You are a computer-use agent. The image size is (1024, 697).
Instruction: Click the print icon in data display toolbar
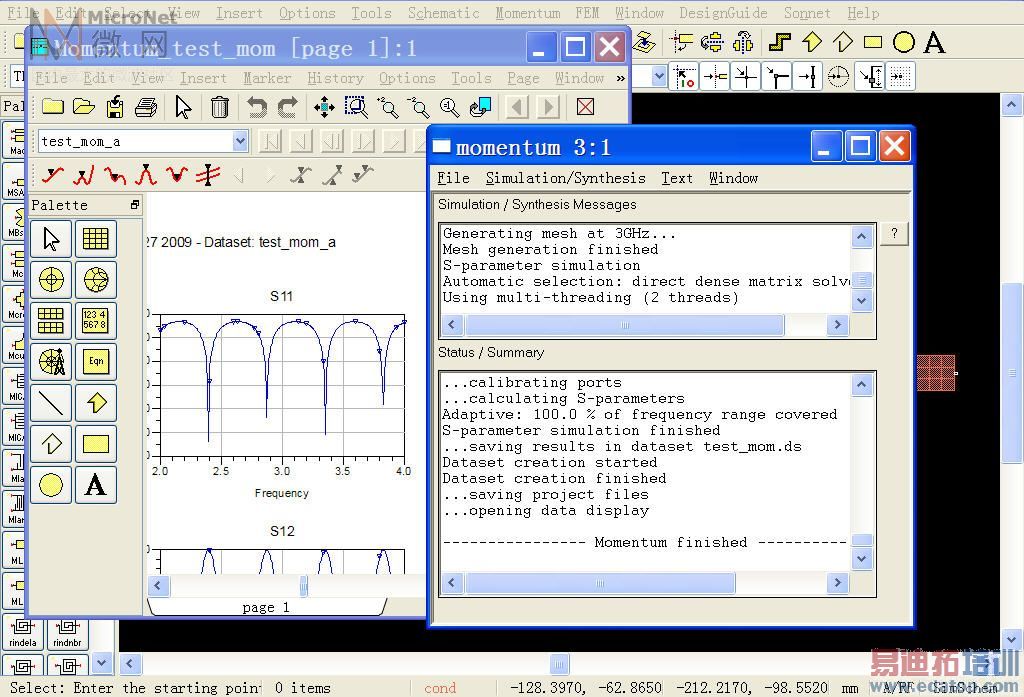pyautogui.click(x=146, y=107)
